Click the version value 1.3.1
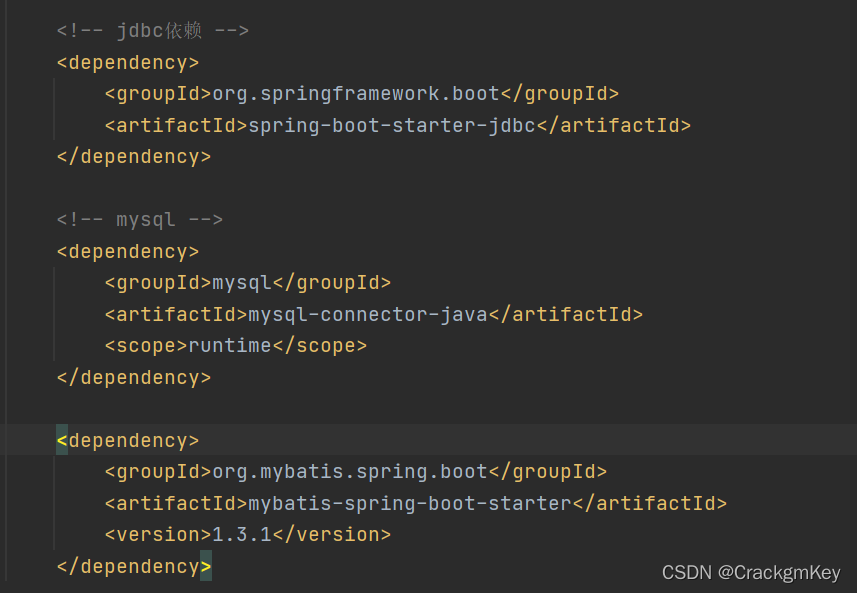This screenshot has height=593, width=857. (242, 535)
